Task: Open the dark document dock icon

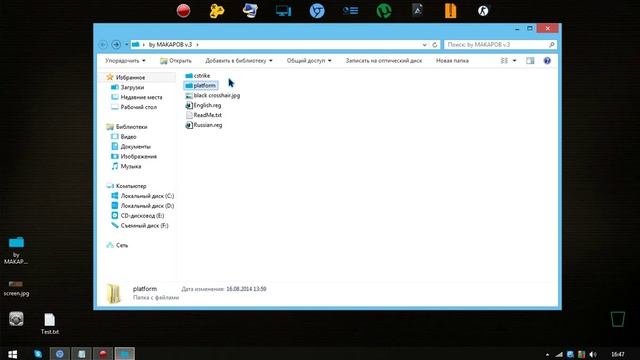Action: coord(417,10)
